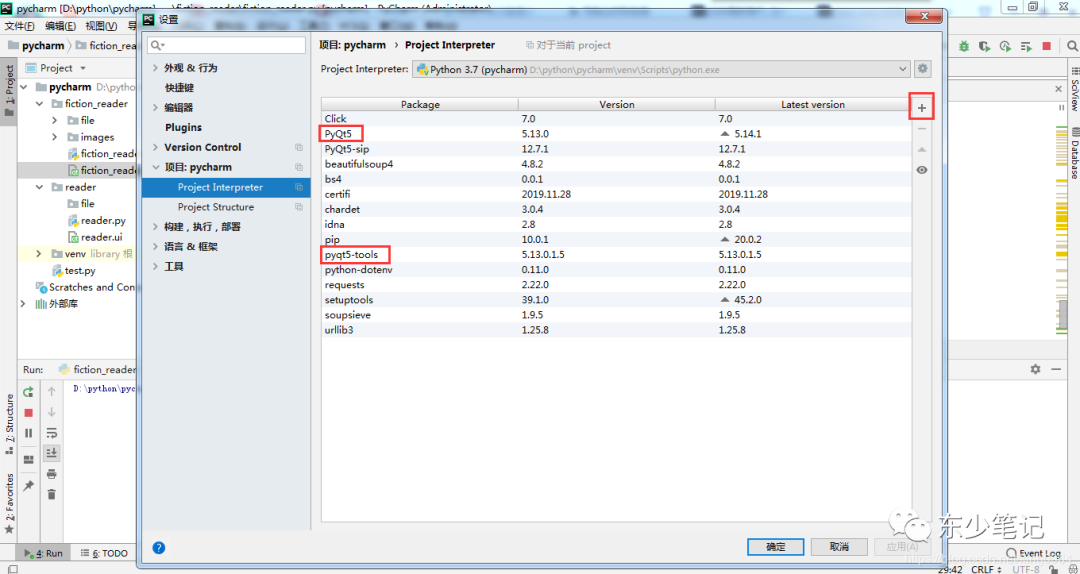
Task: Click the green debug bug icon
Action: pos(964,46)
